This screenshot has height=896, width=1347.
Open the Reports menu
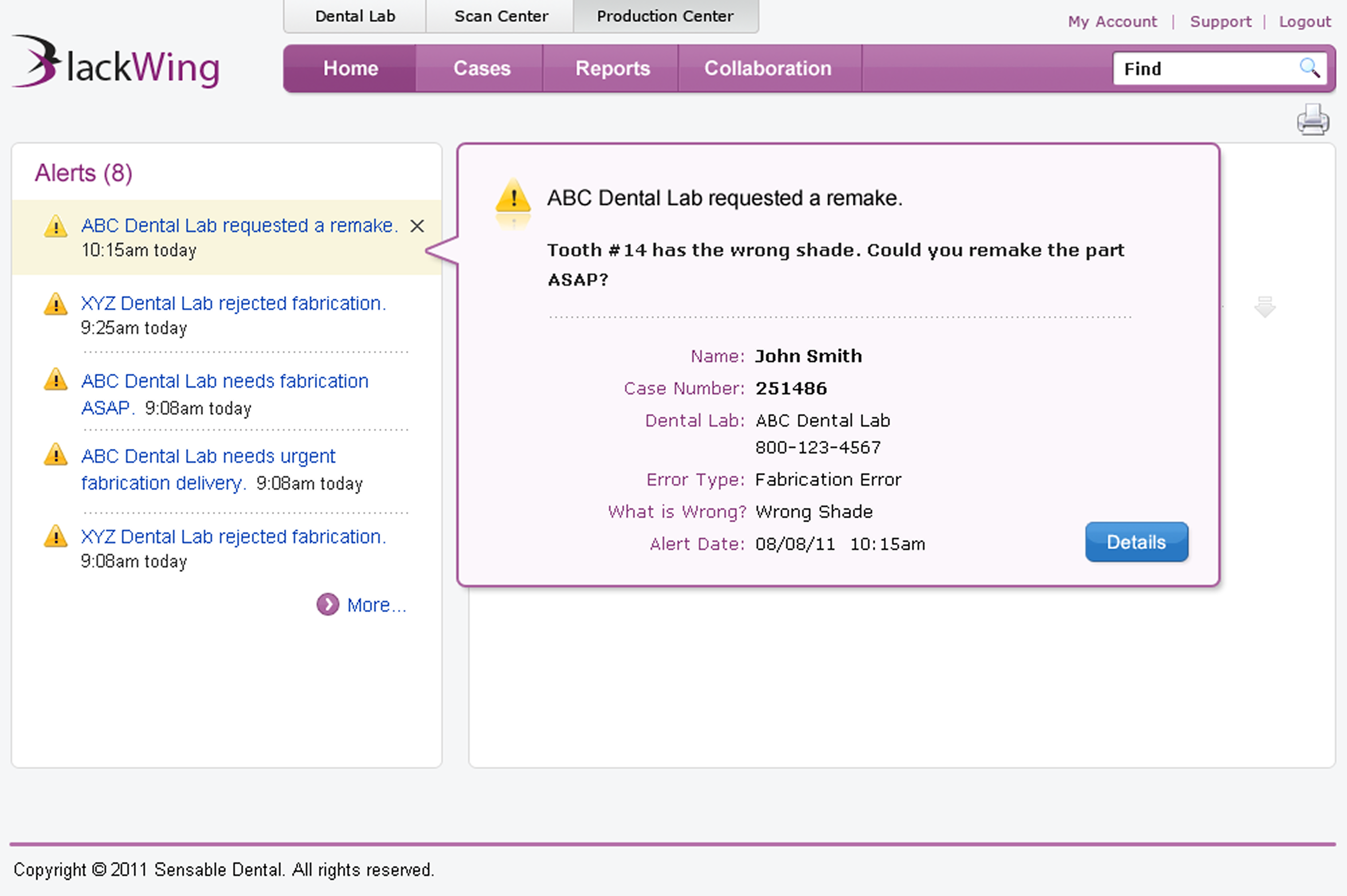612,68
